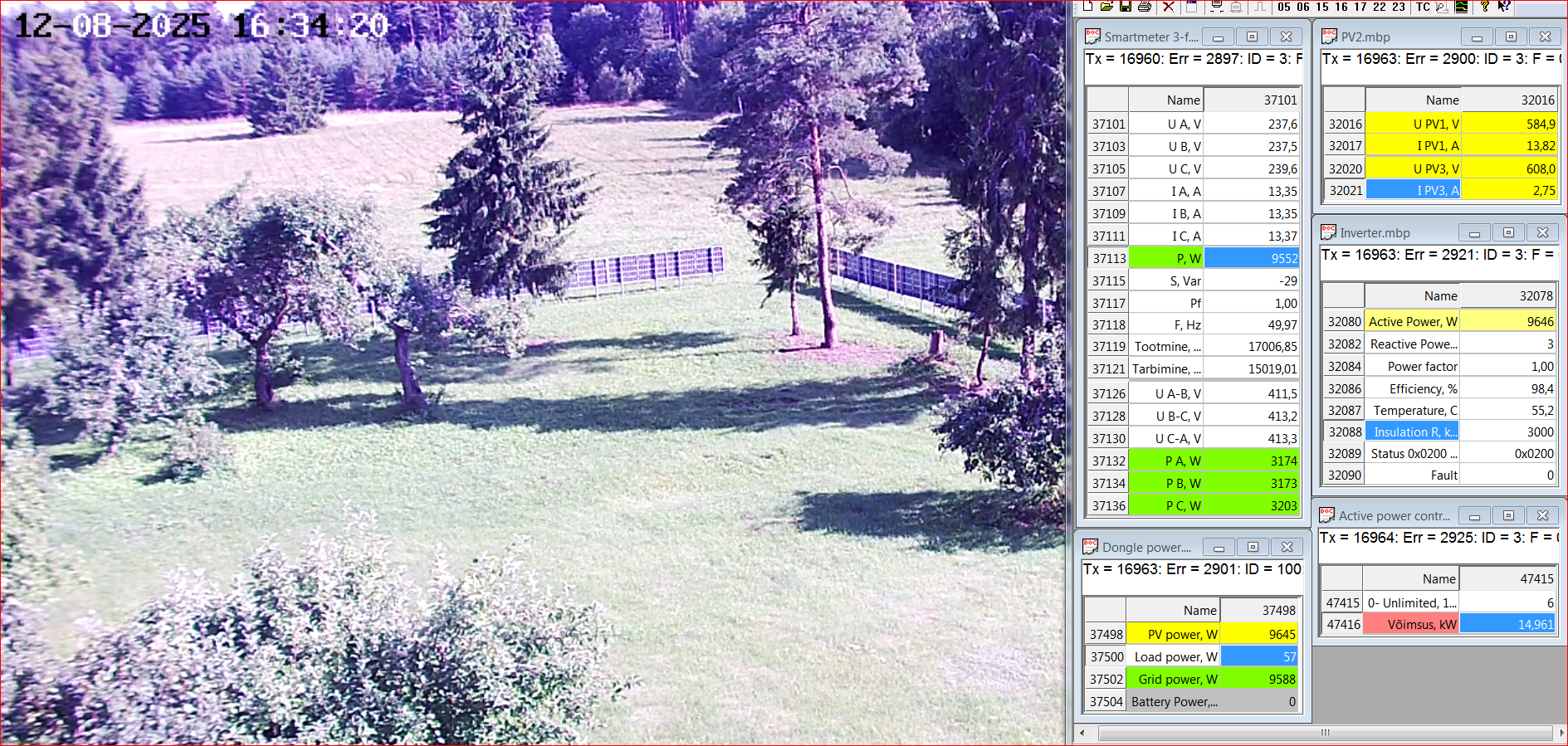Click the right arrow of horizontal scrollbar
The image size is (1568, 746).
[1561, 733]
